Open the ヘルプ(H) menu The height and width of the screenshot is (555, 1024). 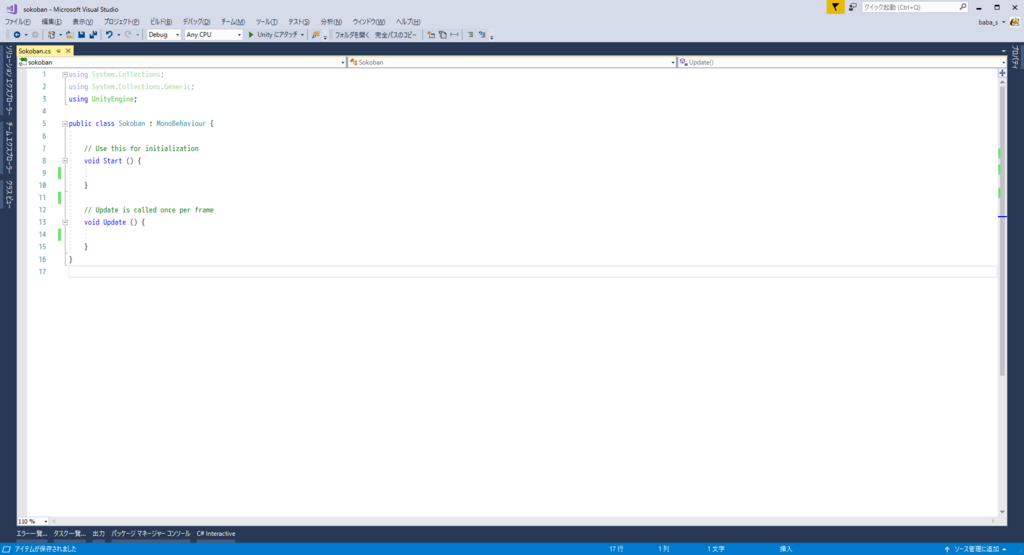(408, 22)
